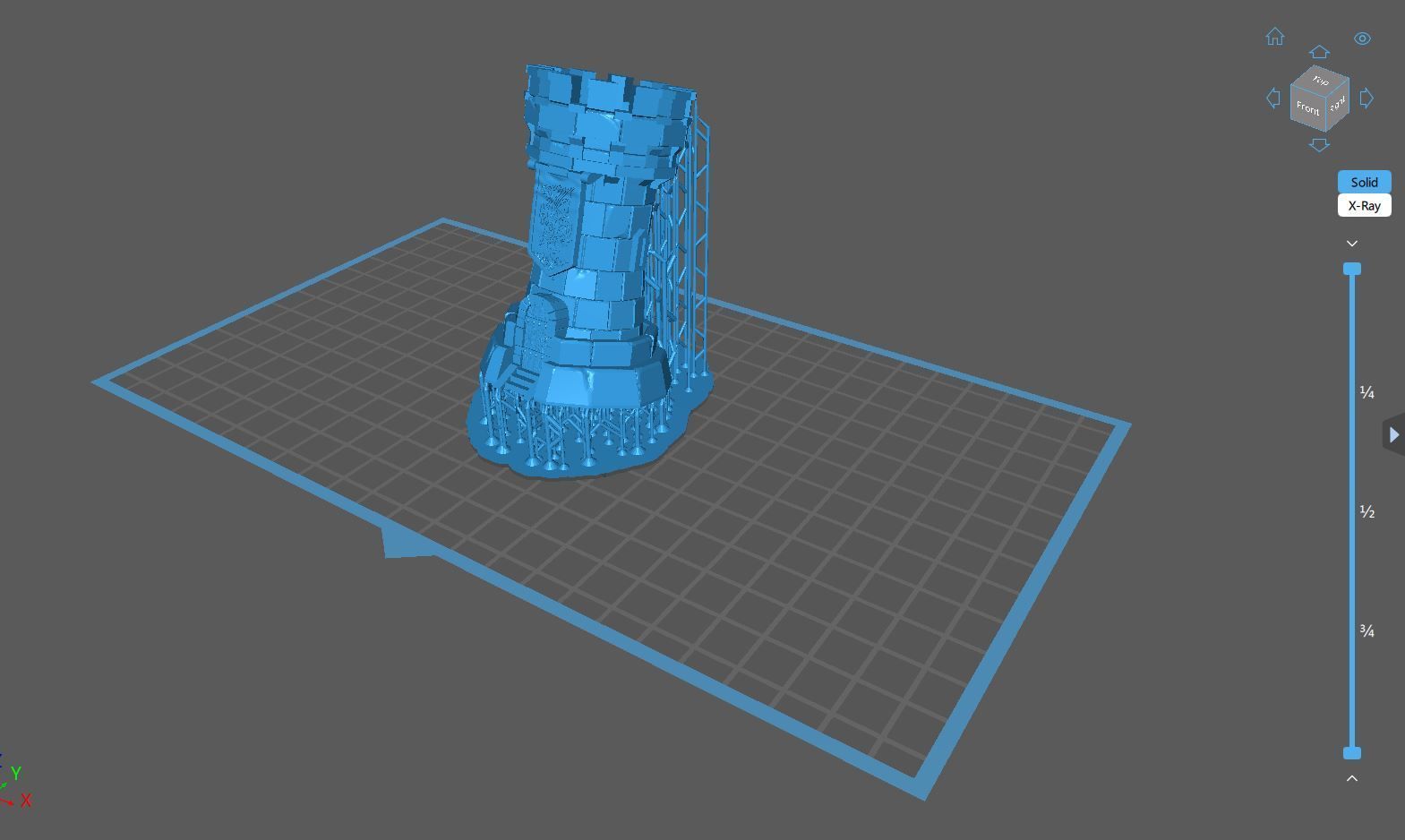This screenshot has height=840, width=1405.
Task: Select the Right face of view cube
Action: pos(1337,104)
